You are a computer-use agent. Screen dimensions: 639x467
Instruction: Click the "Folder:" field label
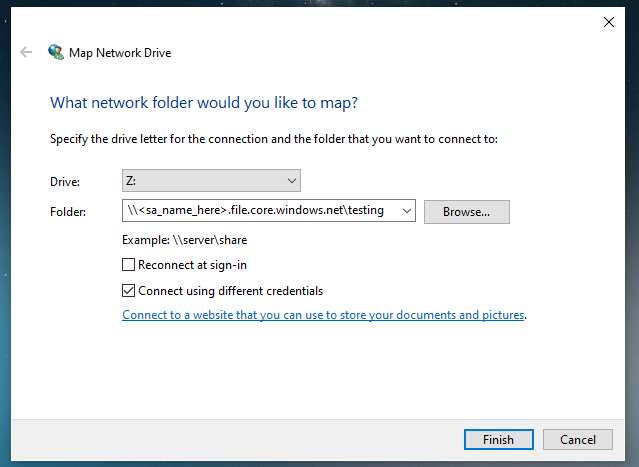click(68, 211)
